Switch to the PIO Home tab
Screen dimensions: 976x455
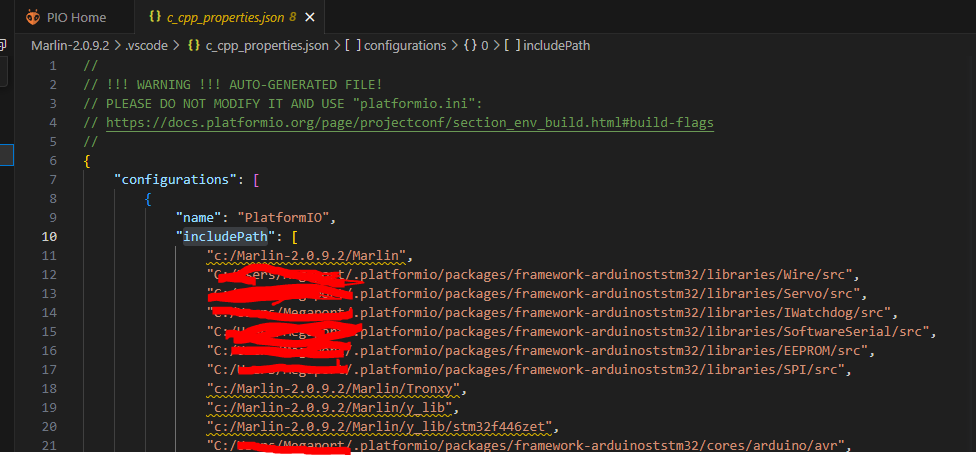click(x=67, y=17)
